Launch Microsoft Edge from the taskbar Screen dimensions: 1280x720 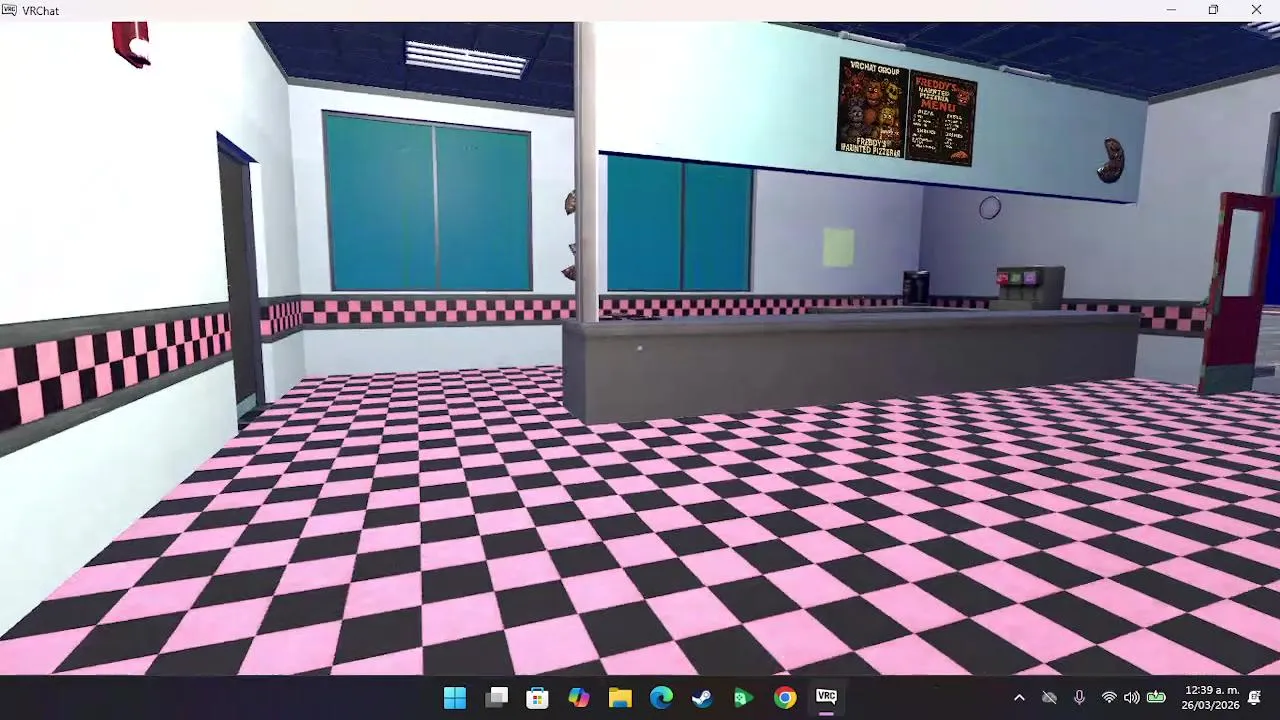pyautogui.click(x=661, y=697)
